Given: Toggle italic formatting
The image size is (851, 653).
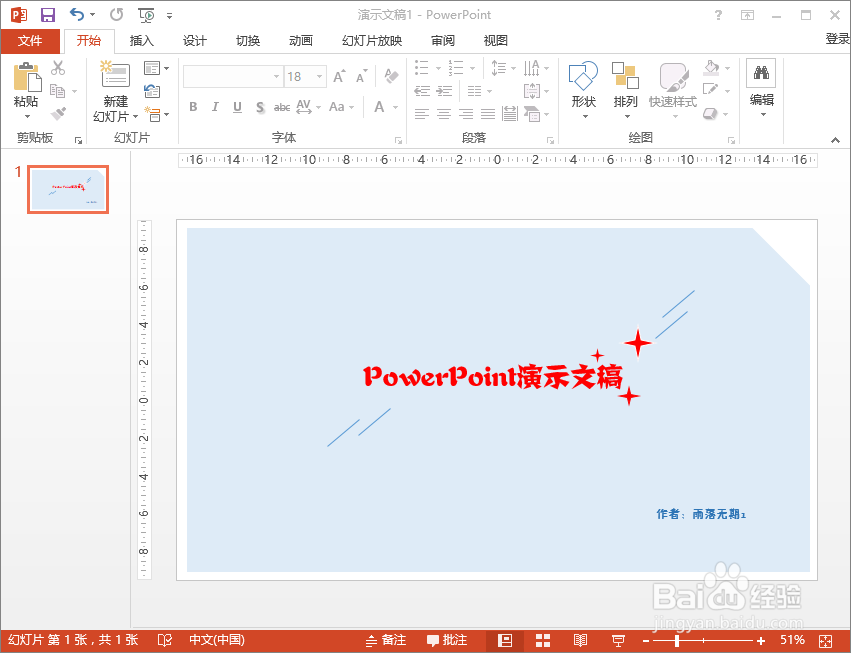Looking at the screenshot, I should point(215,107).
